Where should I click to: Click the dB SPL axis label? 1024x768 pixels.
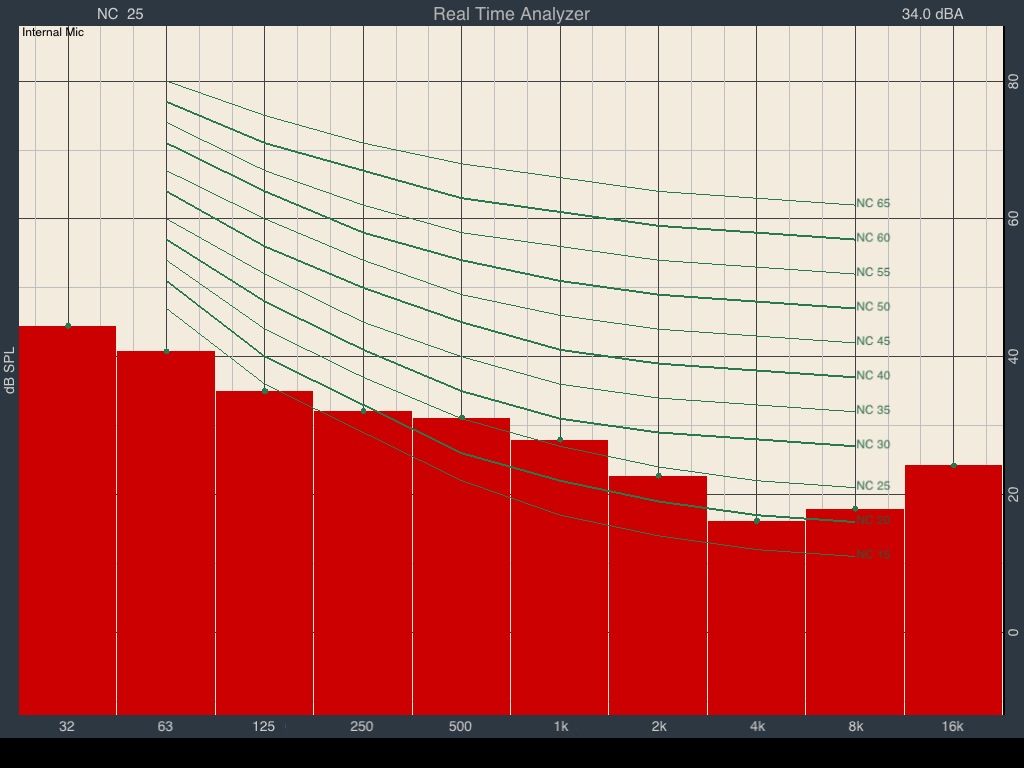[10, 371]
